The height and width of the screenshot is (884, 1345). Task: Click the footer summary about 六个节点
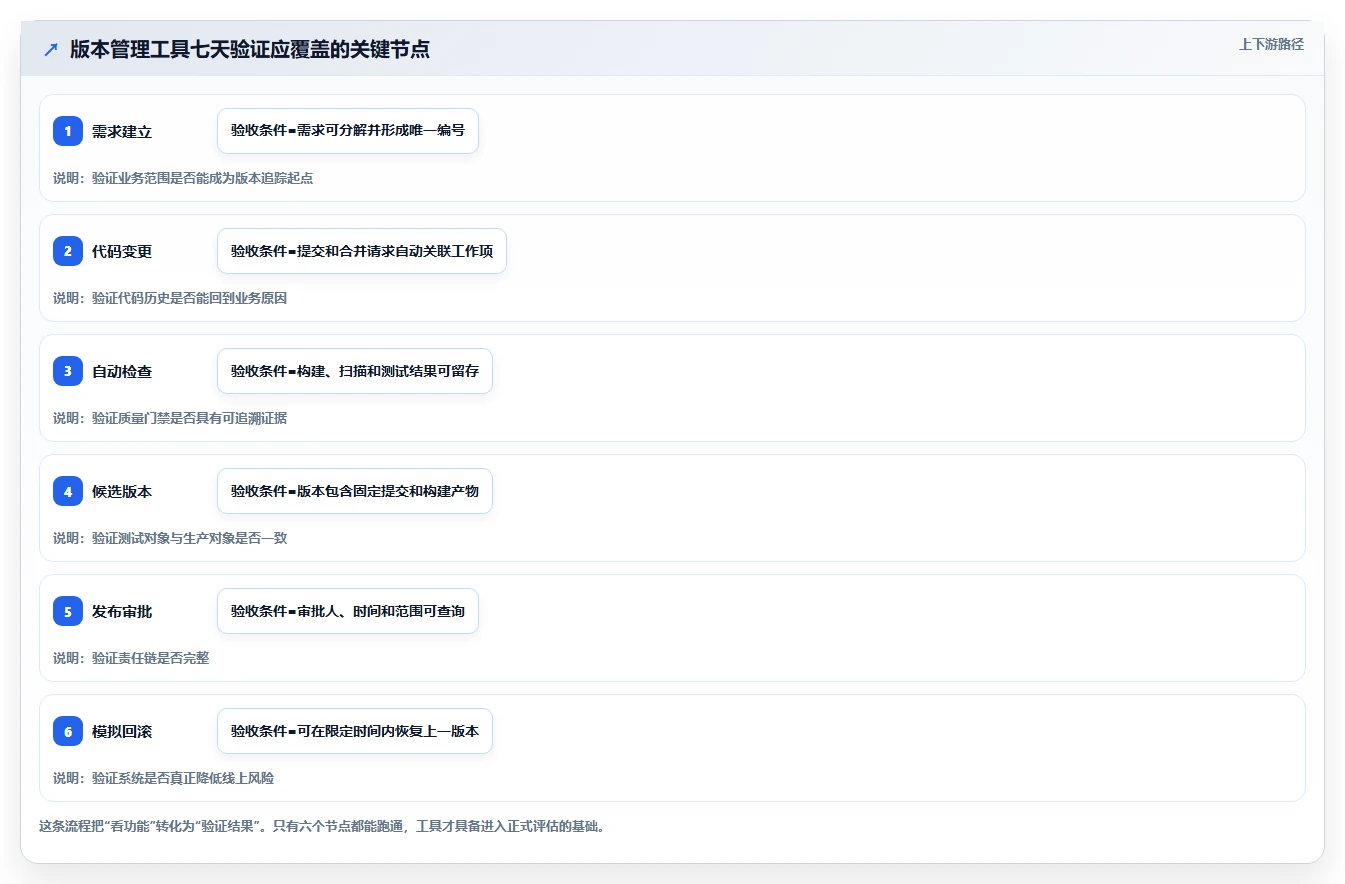[322, 826]
